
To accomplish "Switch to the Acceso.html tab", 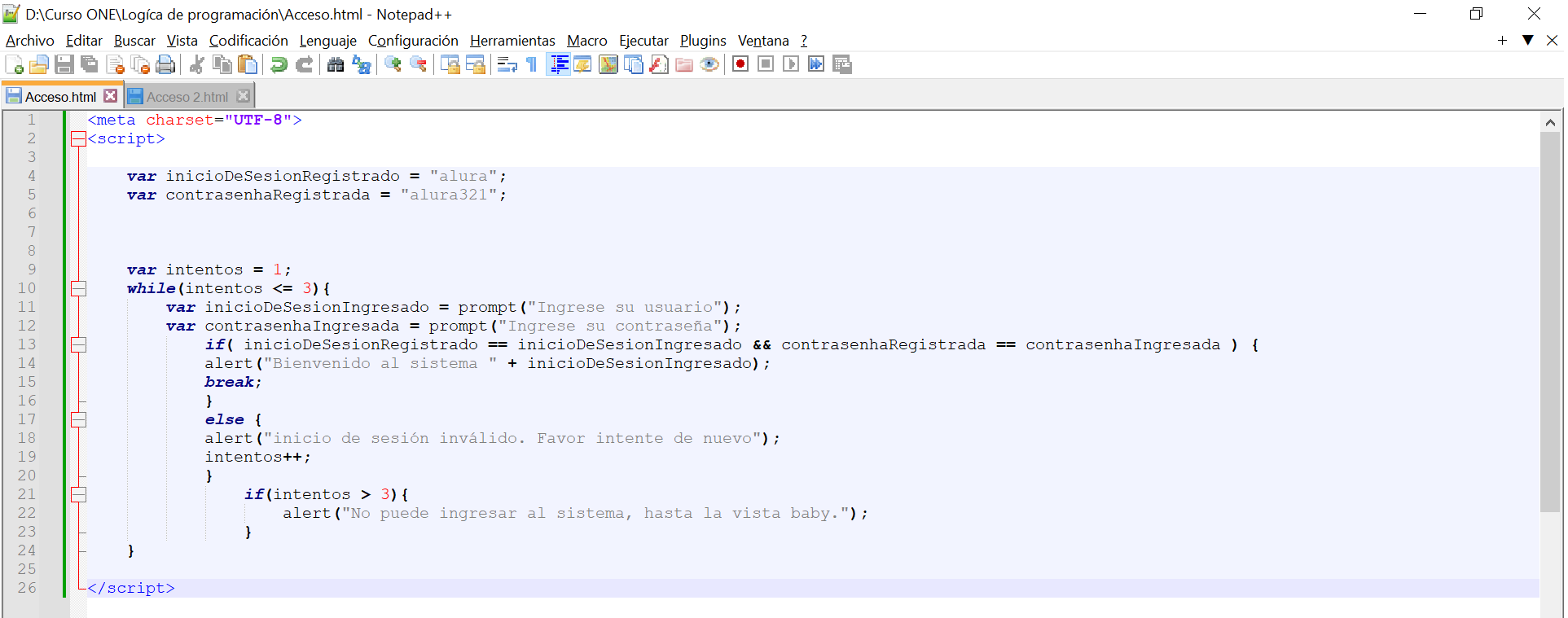I will (61, 97).
